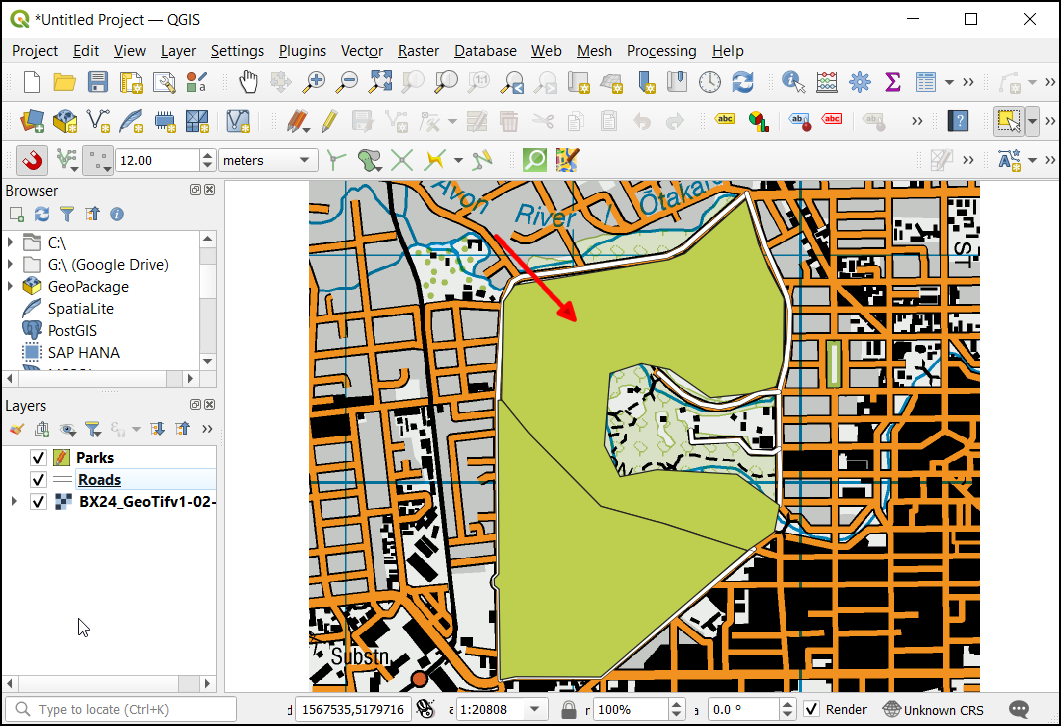Click the Refresh map canvas icon
The image size is (1061, 726).
743,82
